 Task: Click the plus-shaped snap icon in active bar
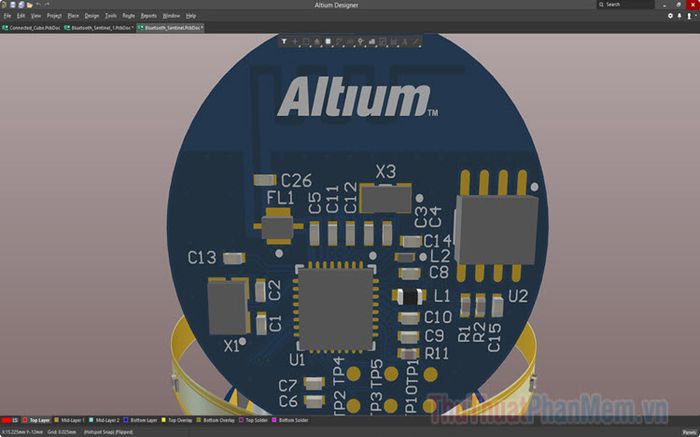(x=295, y=42)
